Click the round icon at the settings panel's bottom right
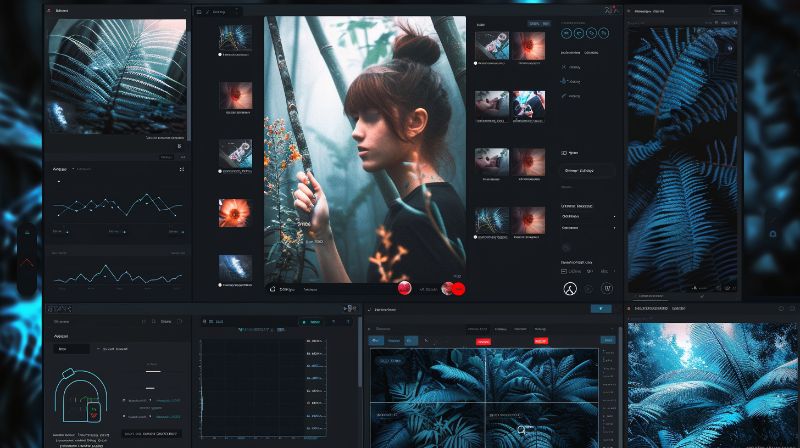This screenshot has width=800, height=448. tap(607, 289)
